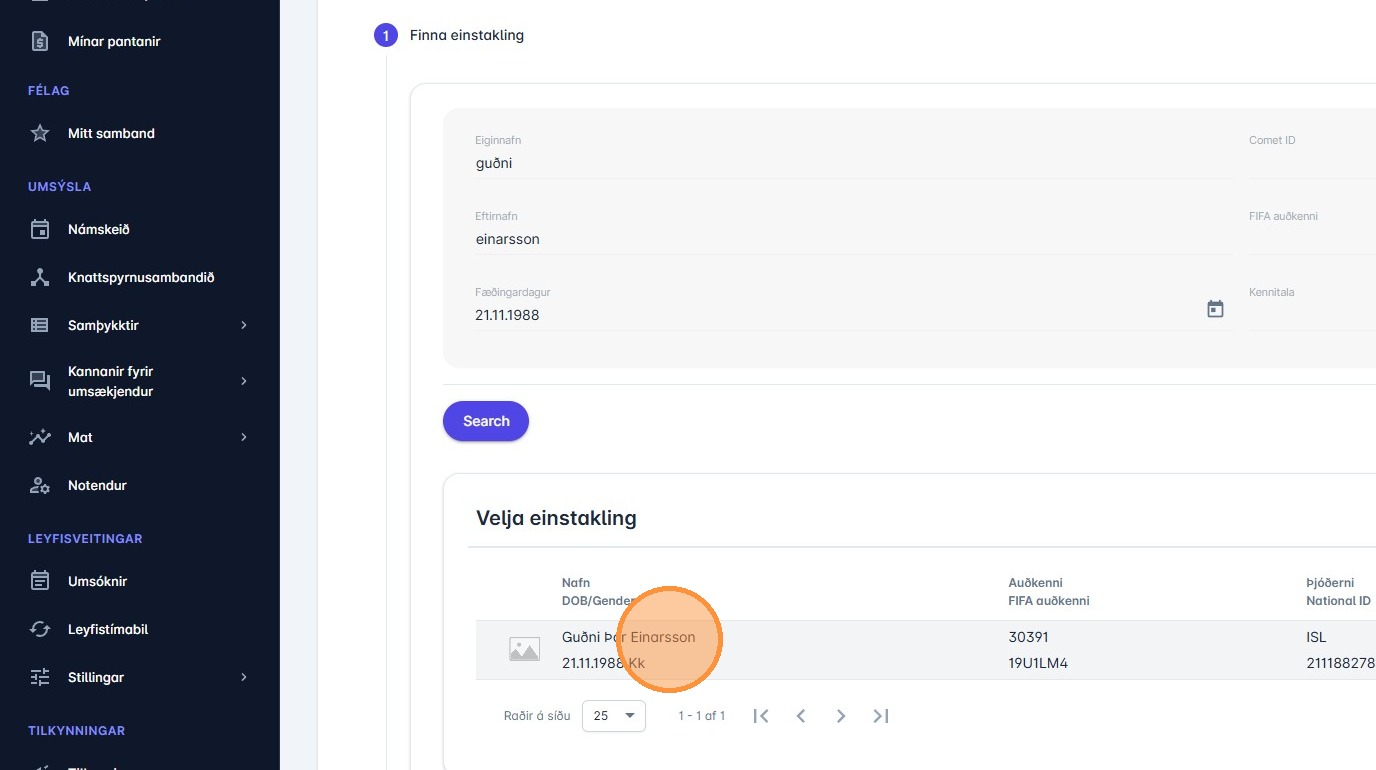This screenshot has height=770, width=1376.
Task: Click the Knattspyrnusambandið organization tree icon
Action: pos(40,277)
